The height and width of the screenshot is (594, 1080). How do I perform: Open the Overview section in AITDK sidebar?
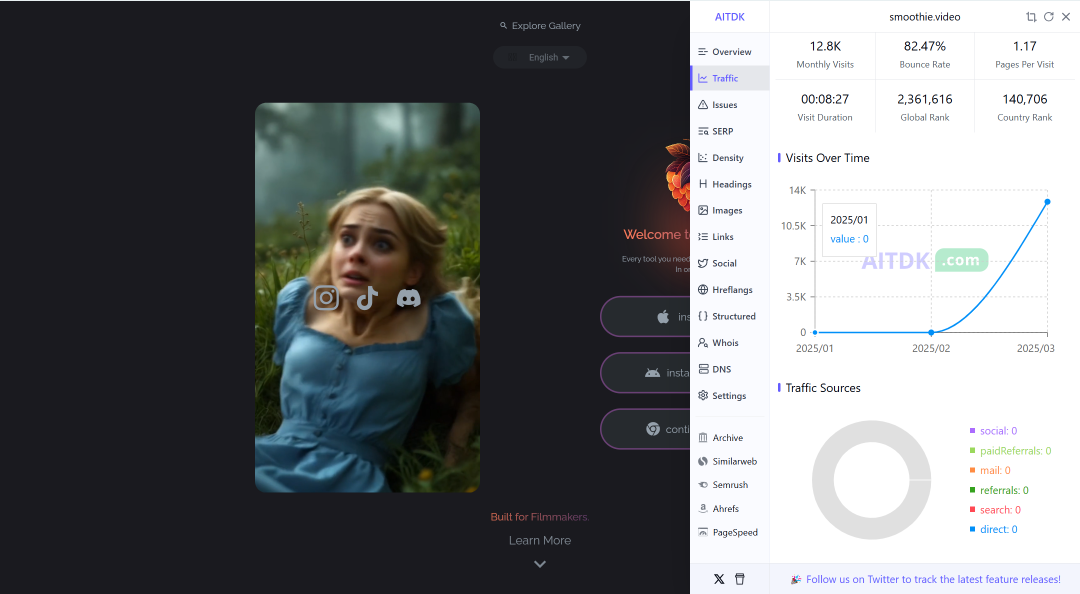click(x=729, y=52)
